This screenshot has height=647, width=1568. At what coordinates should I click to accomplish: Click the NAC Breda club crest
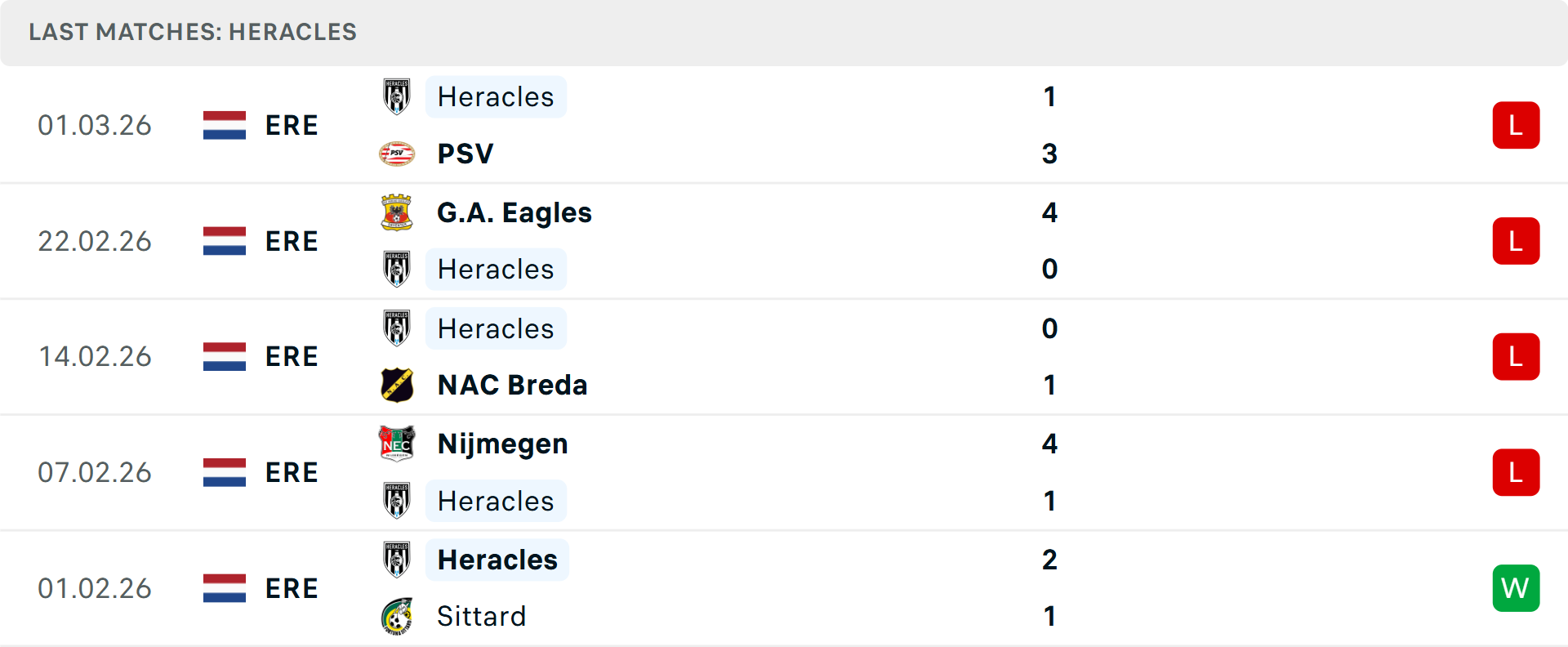point(397,385)
